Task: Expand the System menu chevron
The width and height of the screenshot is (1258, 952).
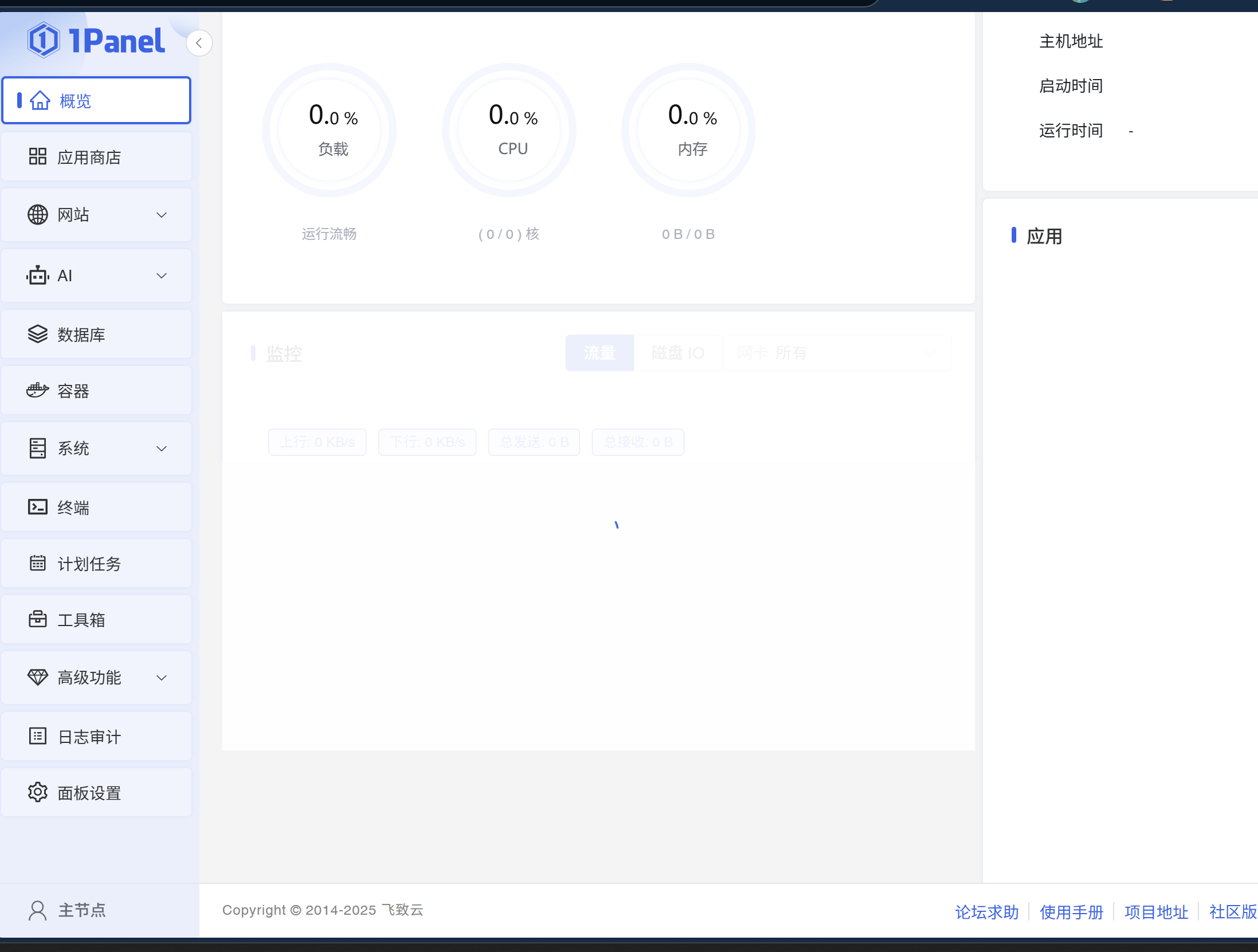Action: pyautogui.click(x=162, y=449)
